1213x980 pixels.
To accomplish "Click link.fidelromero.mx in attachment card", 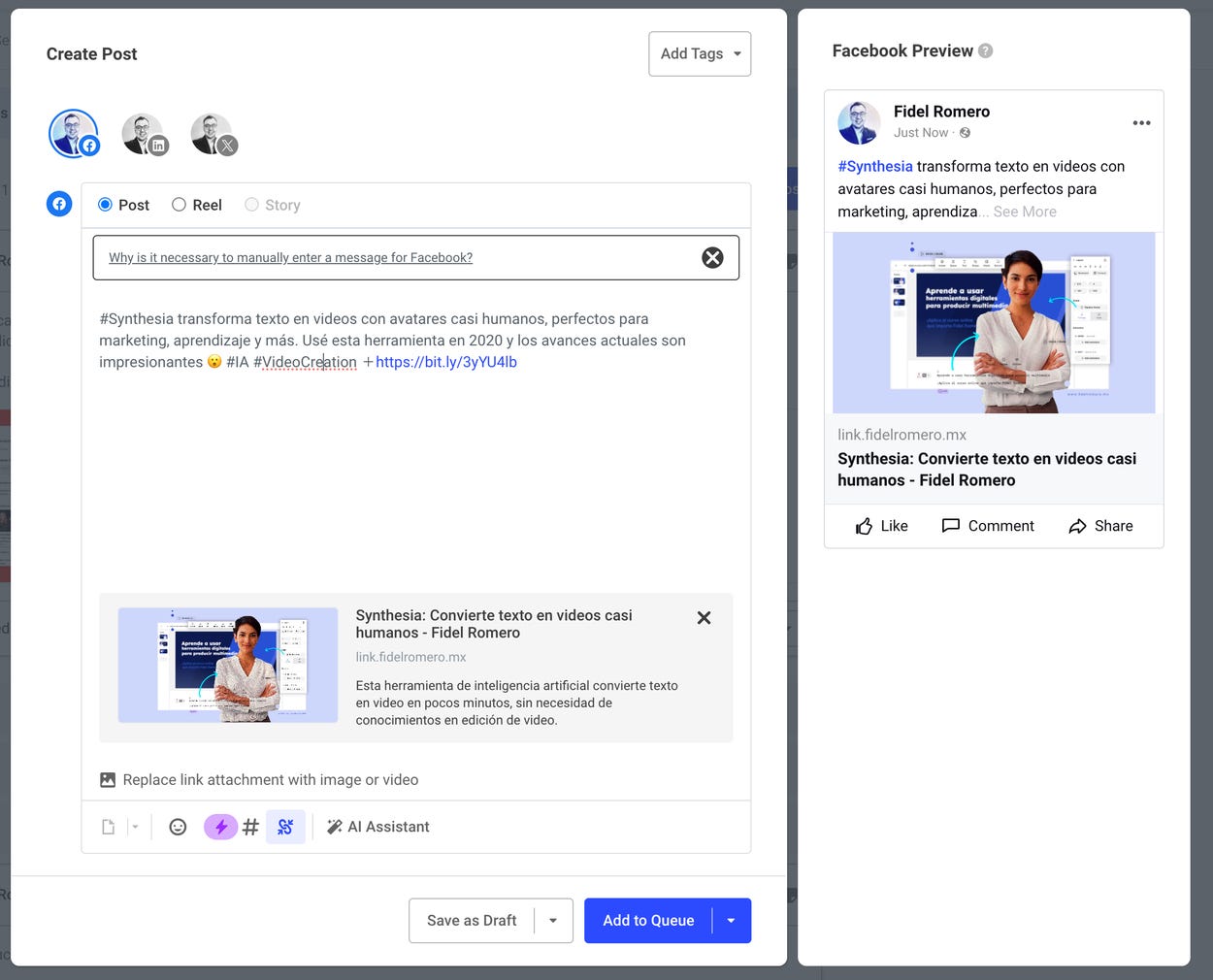I will [410, 657].
